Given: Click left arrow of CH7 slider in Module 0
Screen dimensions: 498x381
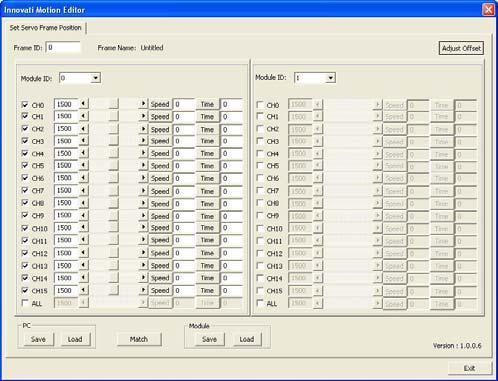Looking at the screenshot, I should coord(83,191).
